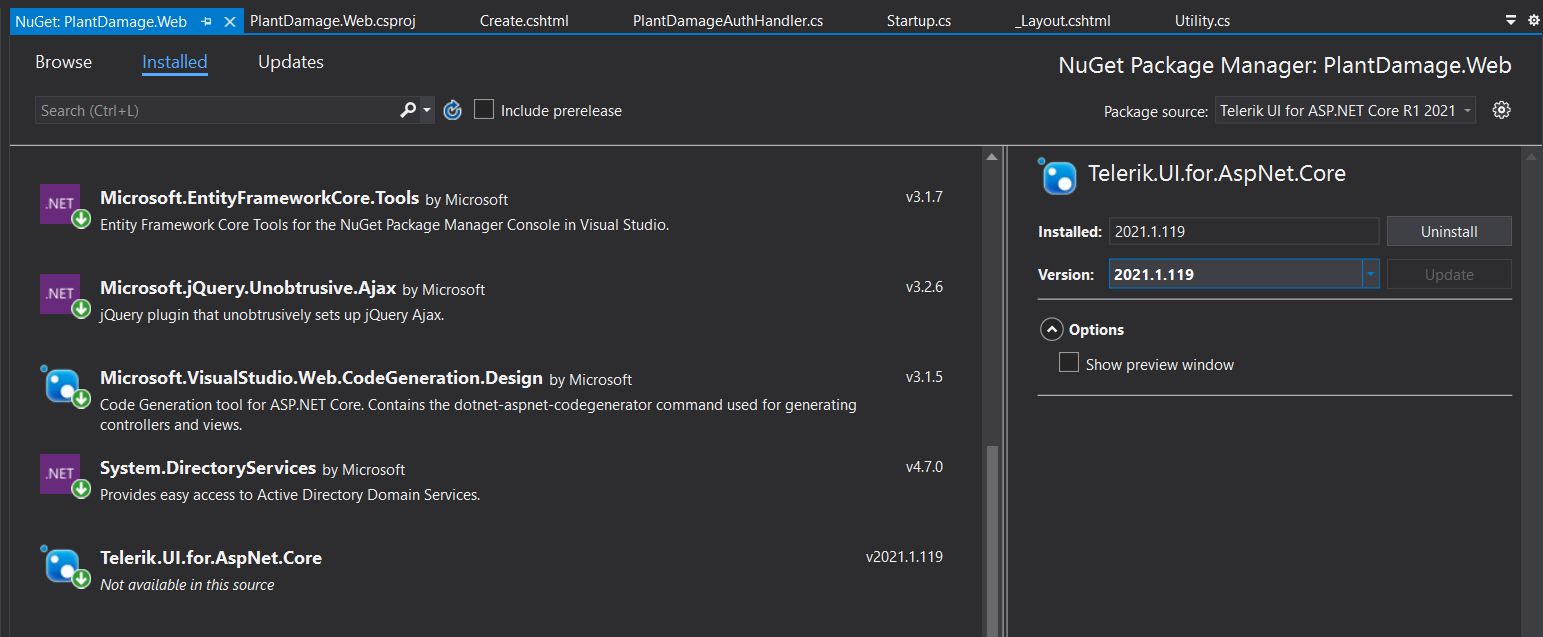Click the refresh packages icon

coord(453,110)
